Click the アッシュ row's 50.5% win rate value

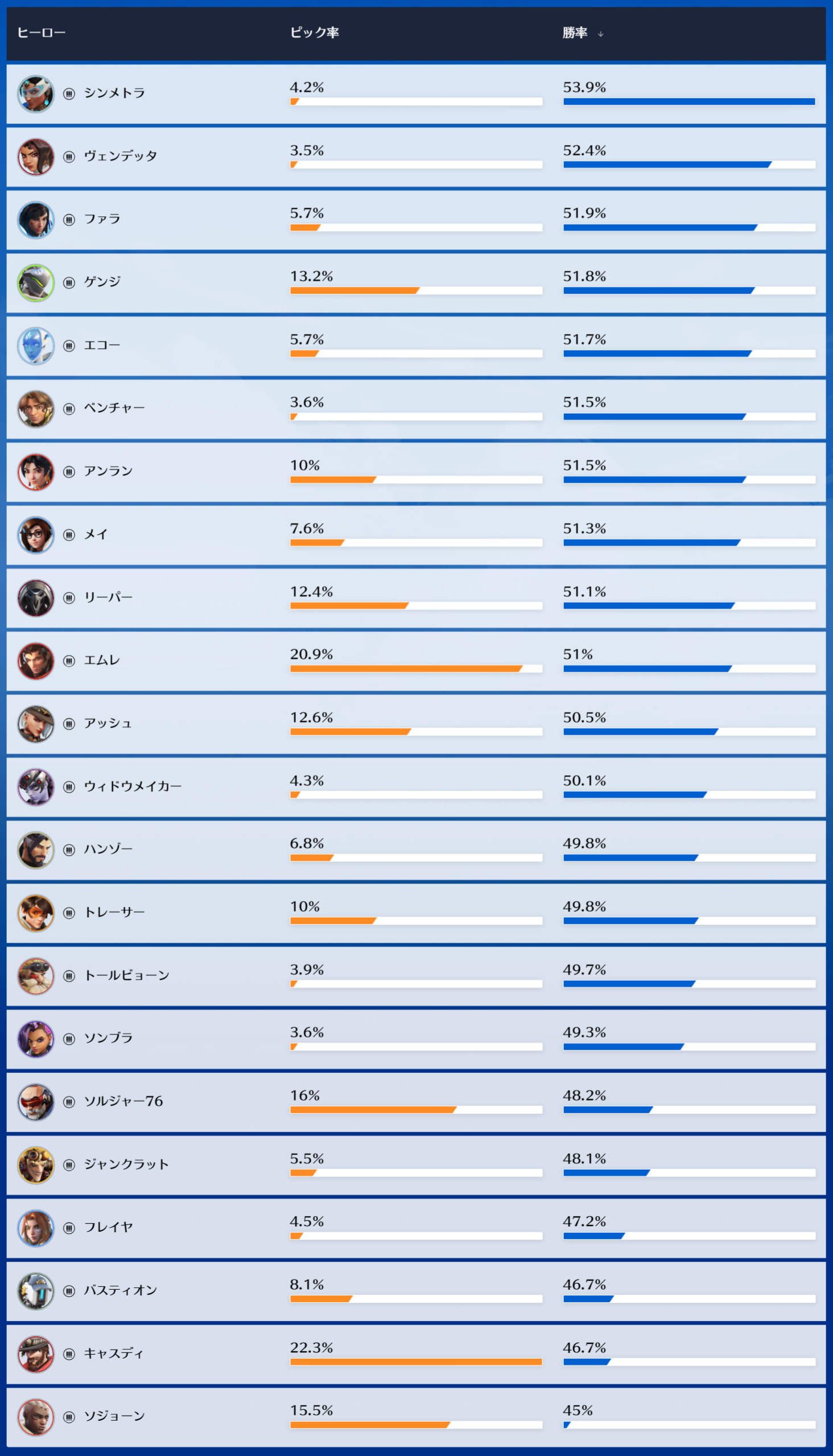[584, 717]
